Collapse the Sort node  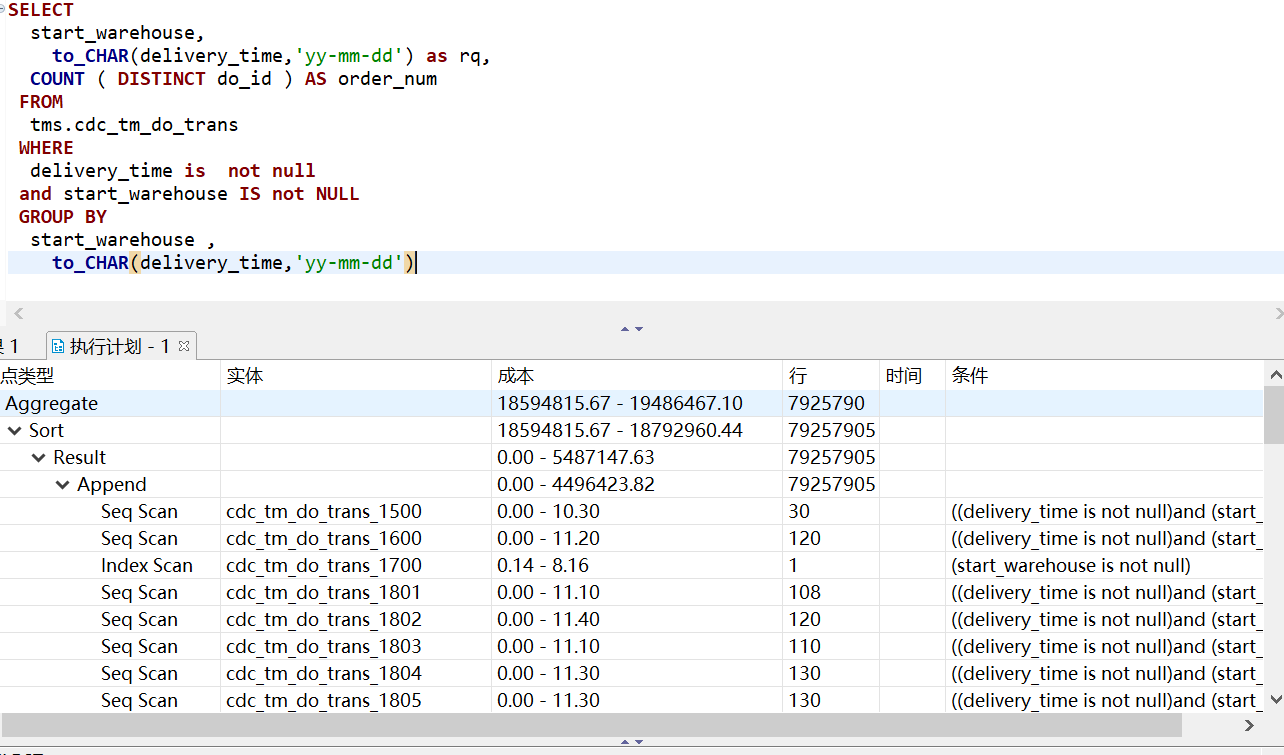tap(15, 431)
